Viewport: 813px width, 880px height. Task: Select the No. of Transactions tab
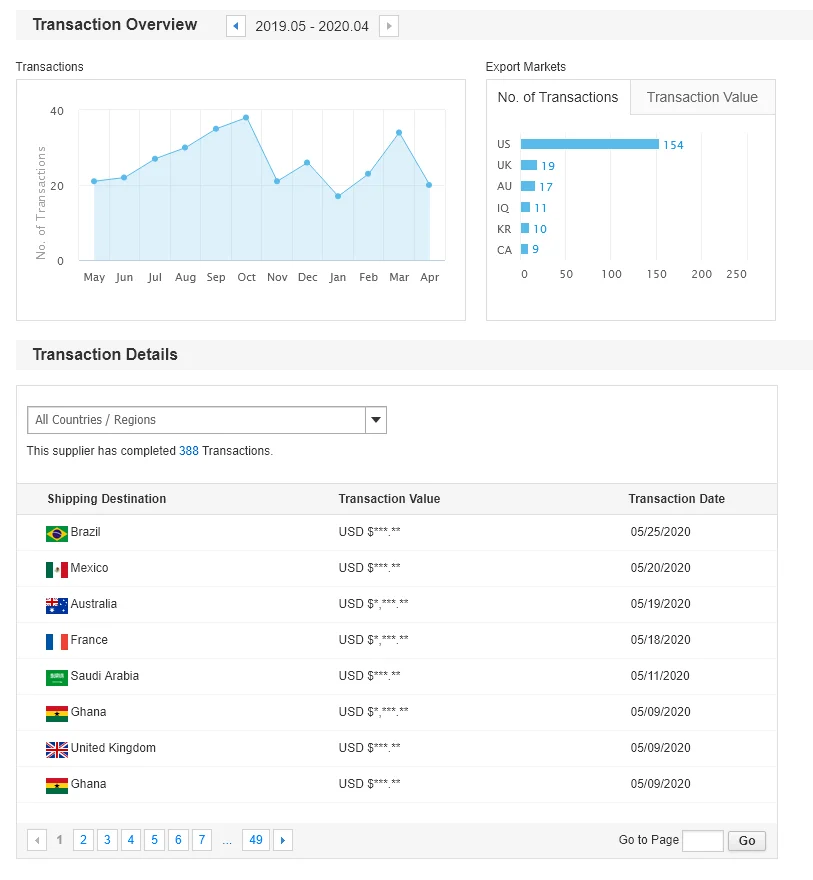(x=558, y=97)
